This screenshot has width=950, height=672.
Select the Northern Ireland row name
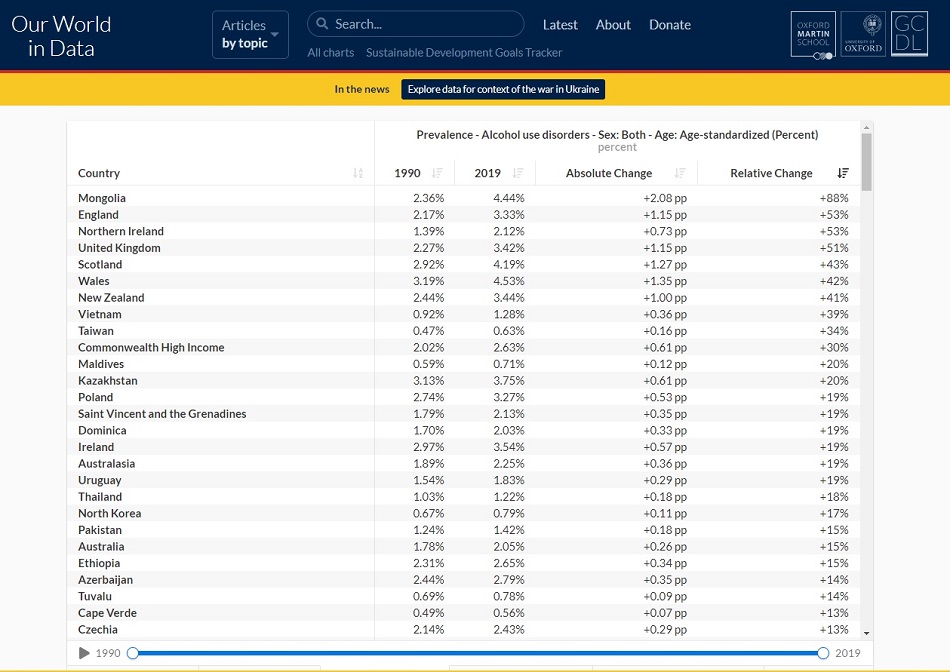tap(121, 231)
